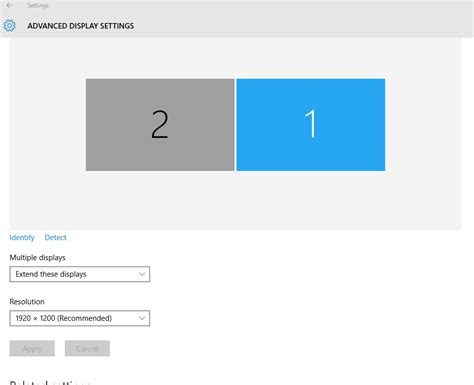Click the Multiple displays label

tap(37, 258)
